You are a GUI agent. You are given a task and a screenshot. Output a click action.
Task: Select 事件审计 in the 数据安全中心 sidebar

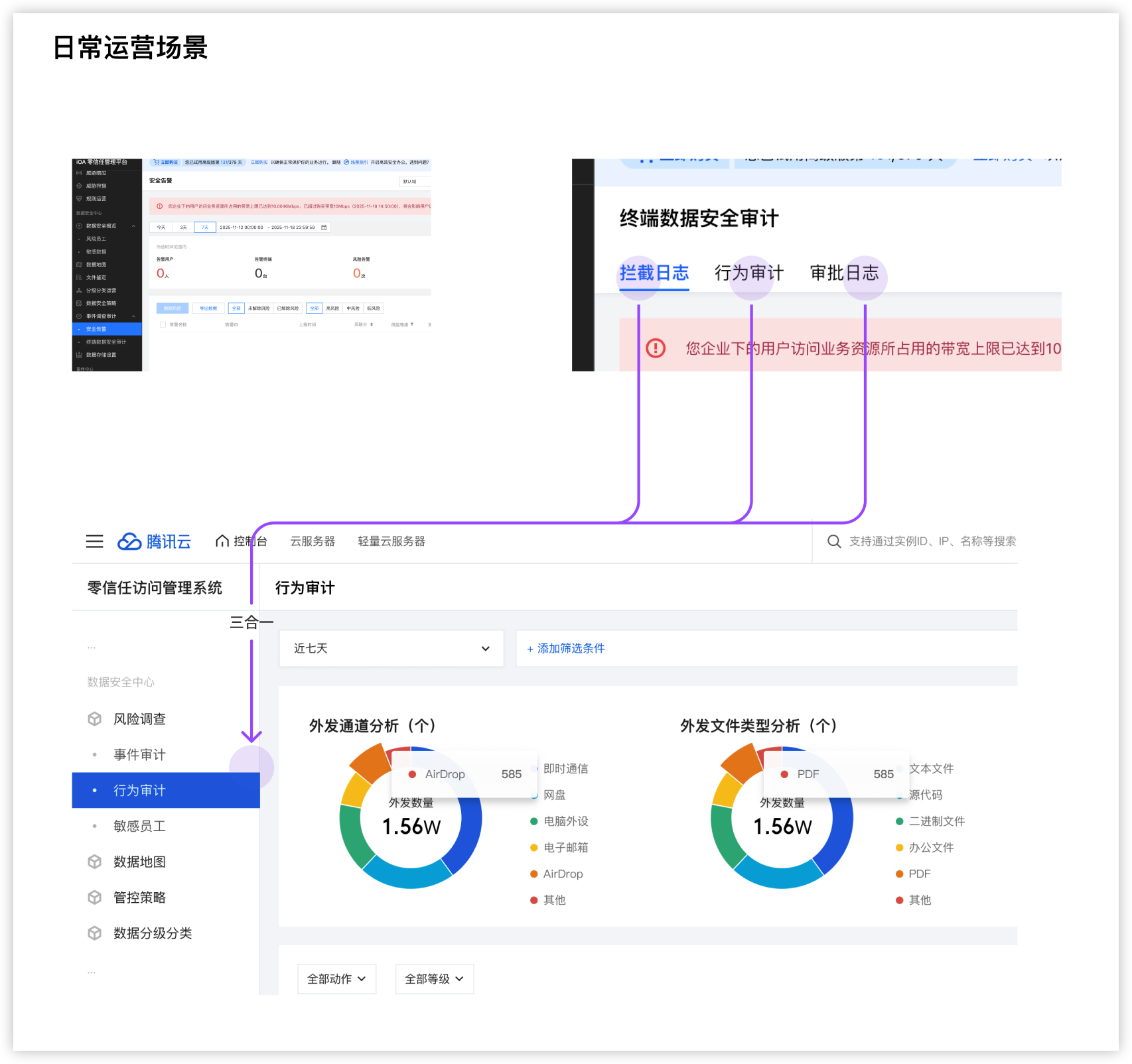click(166, 755)
